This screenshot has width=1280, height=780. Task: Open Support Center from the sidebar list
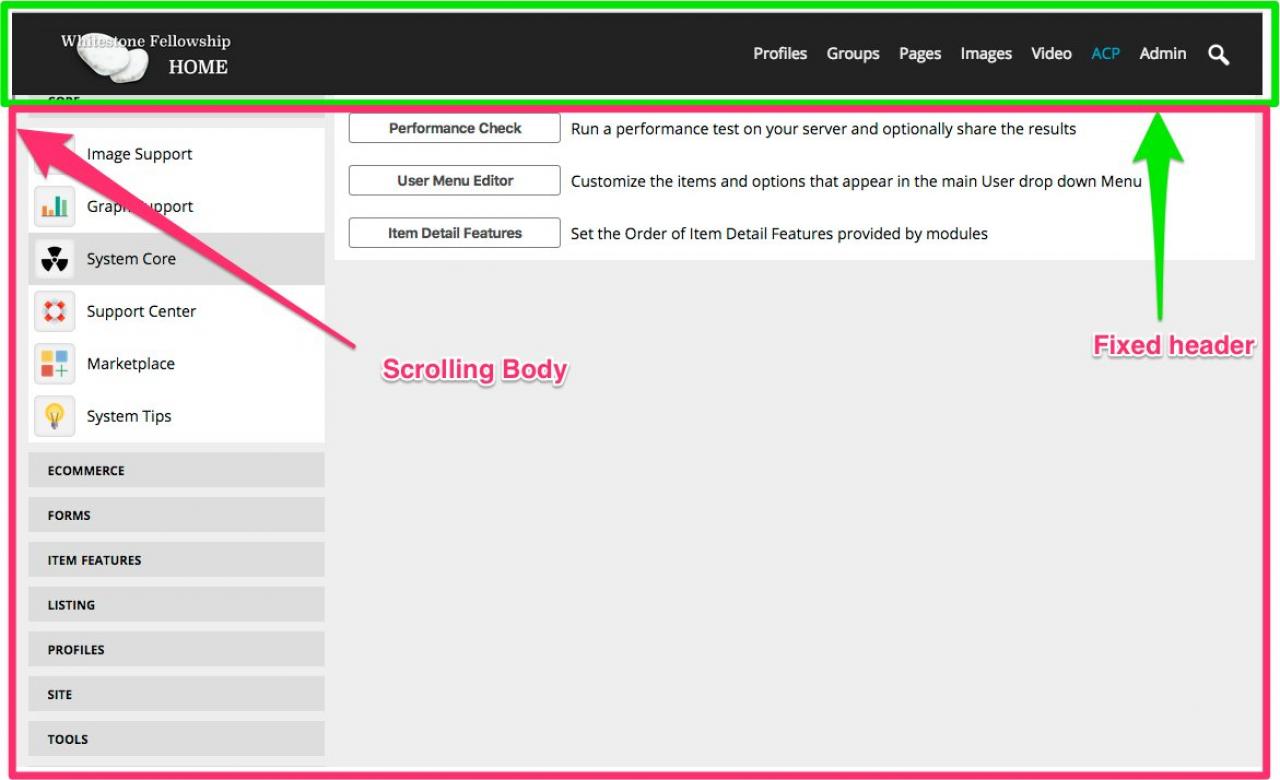(141, 311)
